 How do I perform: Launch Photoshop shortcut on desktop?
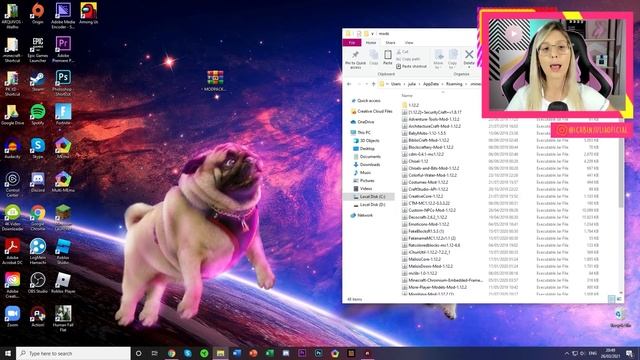[63, 83]
